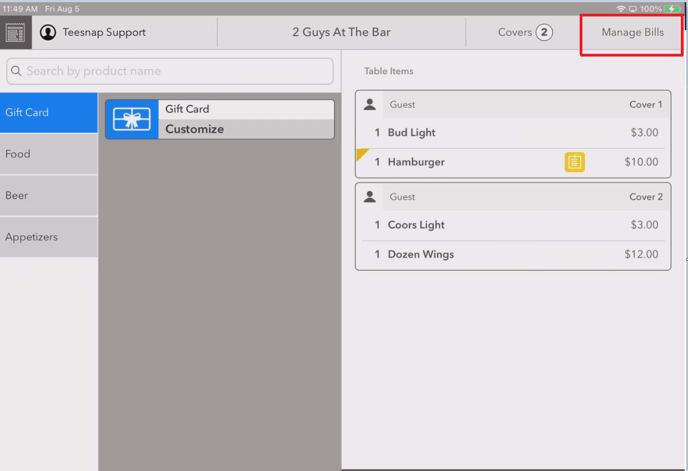Viewport: 688px width, 471px height.
Task: Select the Coors Light line item
Action: (x=513, y=225)
